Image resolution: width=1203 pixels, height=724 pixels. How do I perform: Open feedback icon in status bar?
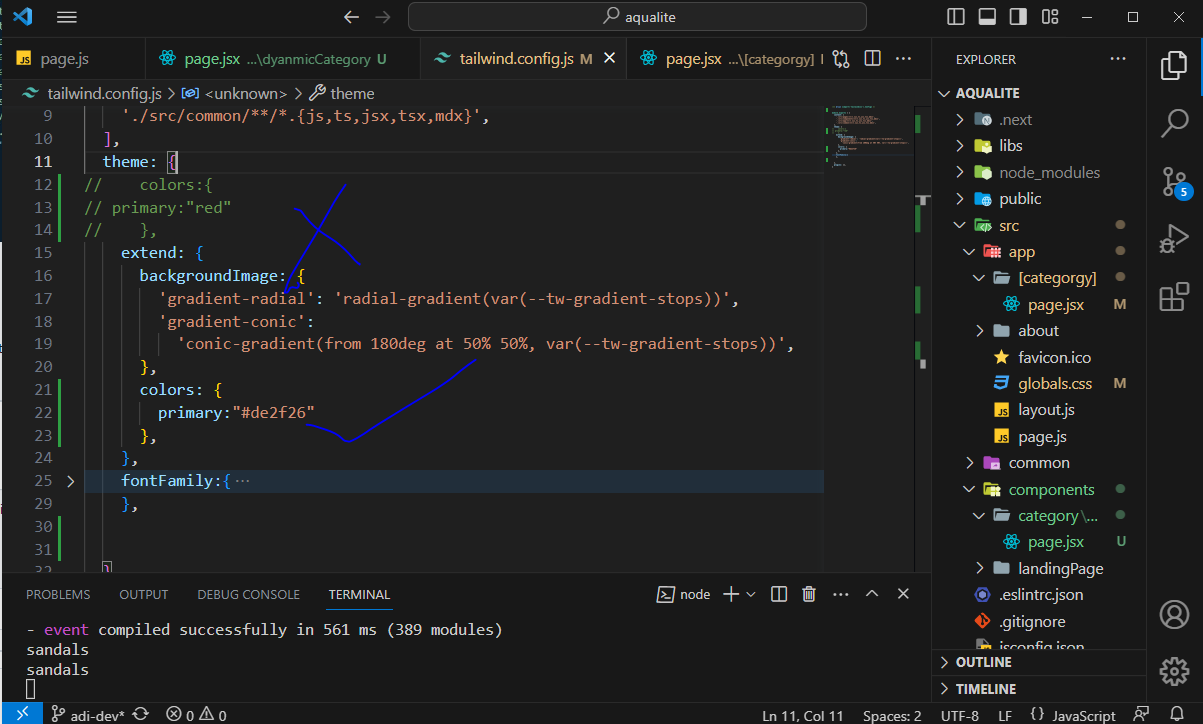tap(1141, 715)
